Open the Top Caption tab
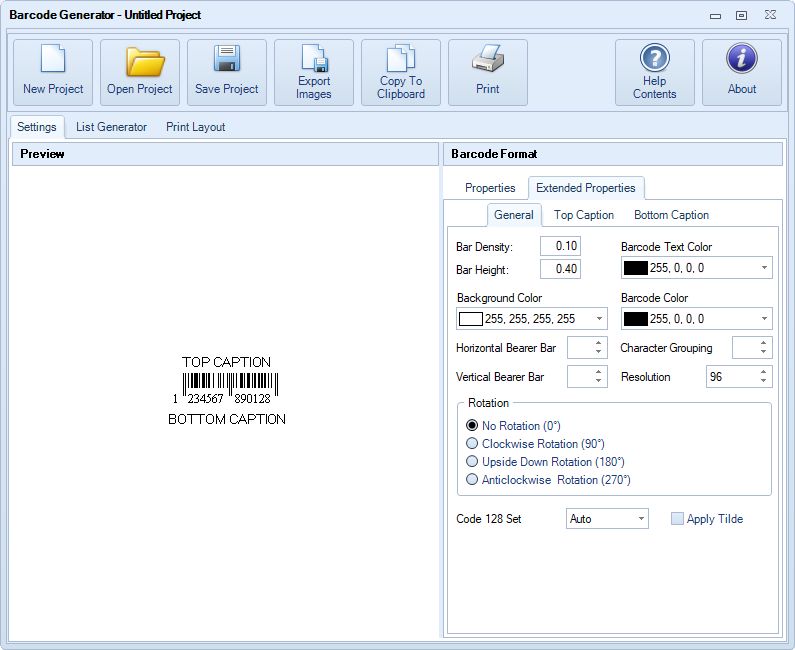The width and height of the screenshot is (795, 650). [584, 215]
